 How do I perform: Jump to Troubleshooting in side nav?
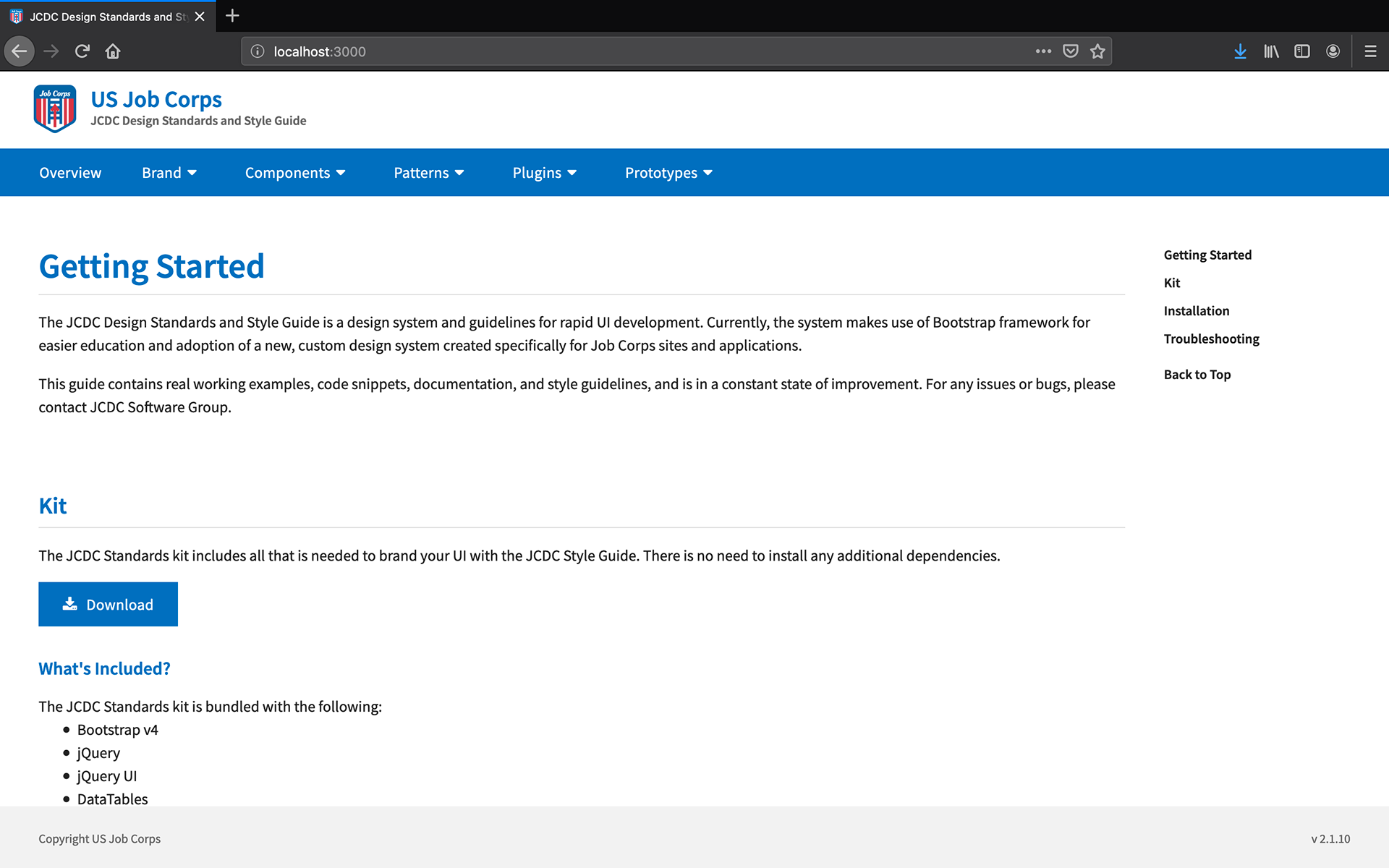1211,339
